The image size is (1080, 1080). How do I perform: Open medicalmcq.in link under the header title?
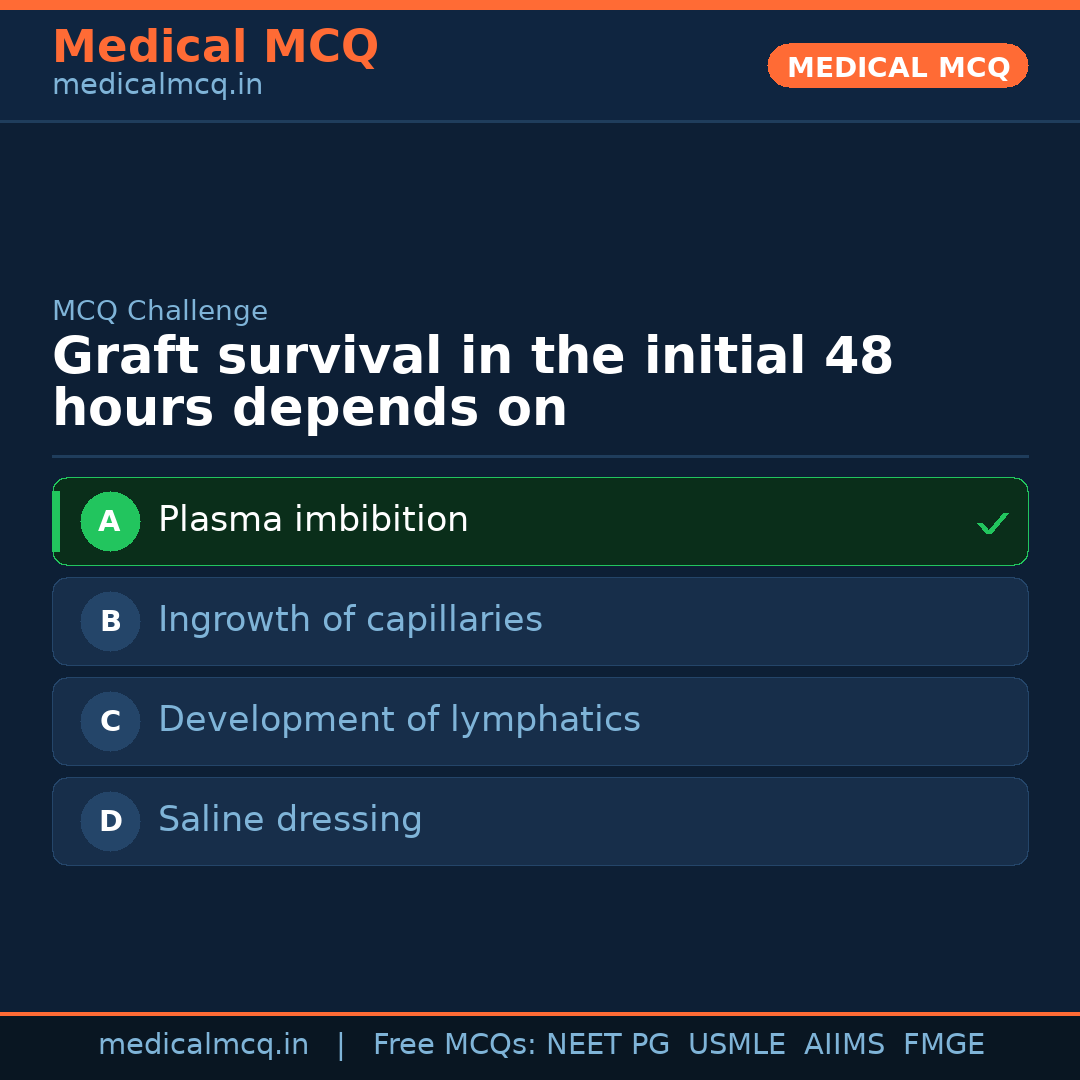click(157, 85)
